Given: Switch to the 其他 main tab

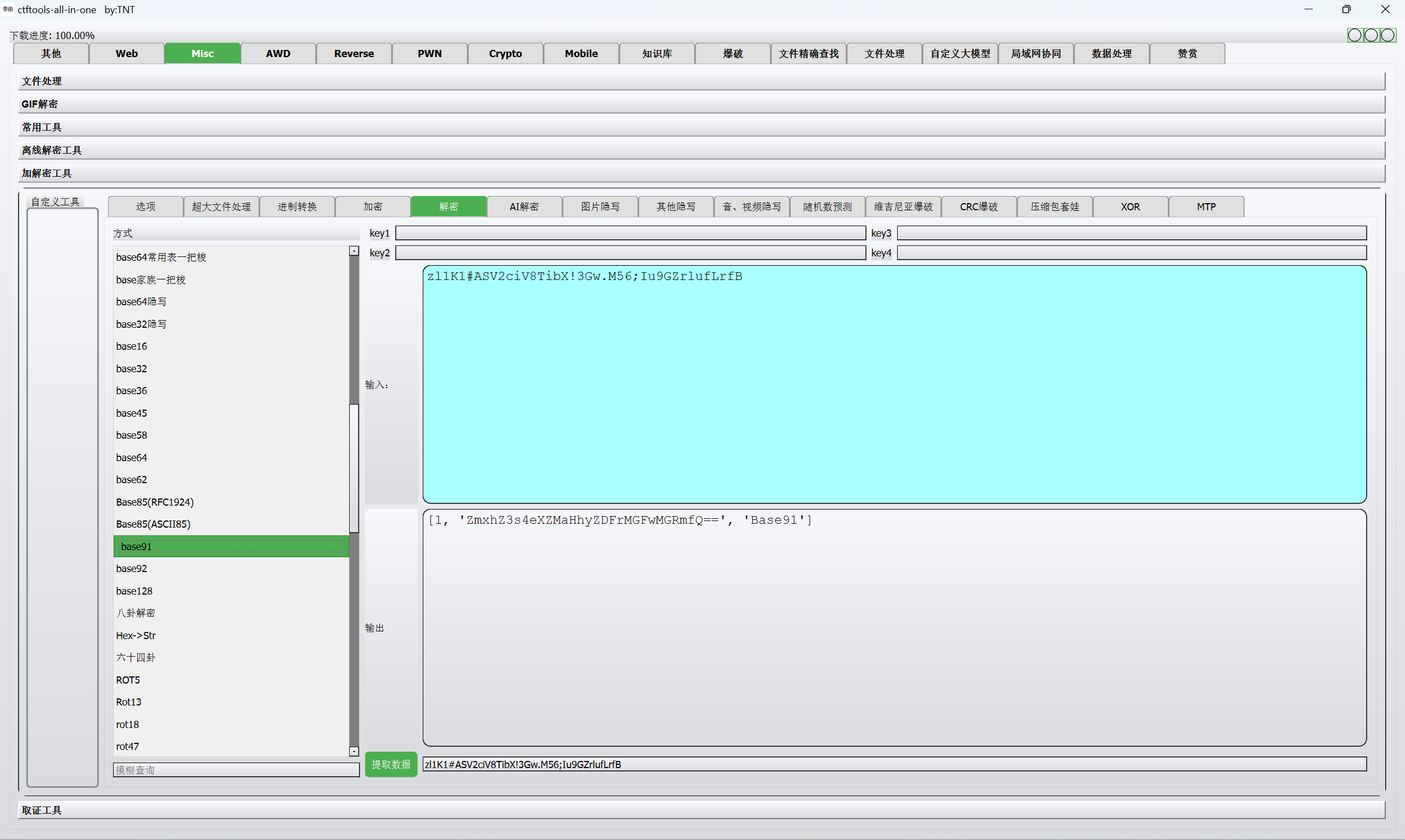Looking at the screenshot, I should [51, 53].
